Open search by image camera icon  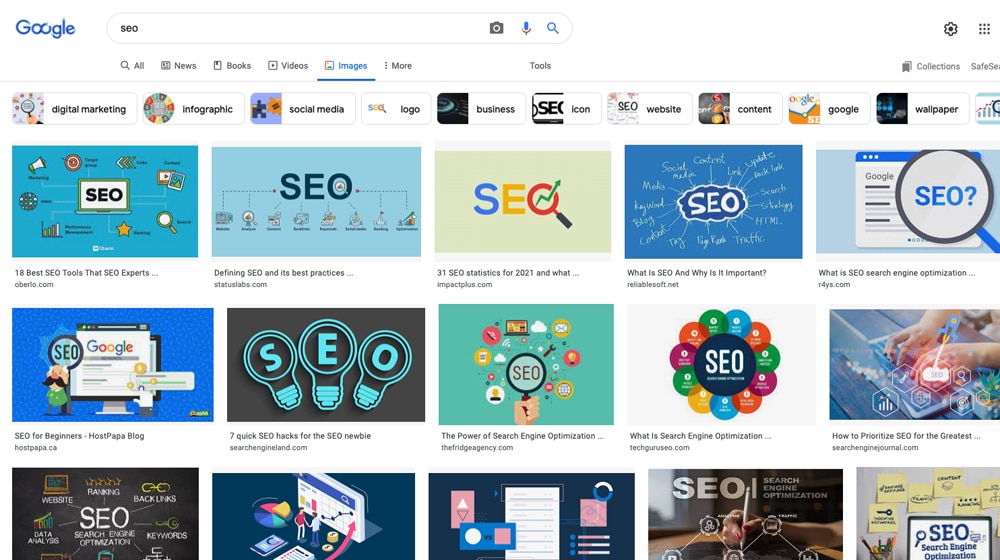point(496,28)
